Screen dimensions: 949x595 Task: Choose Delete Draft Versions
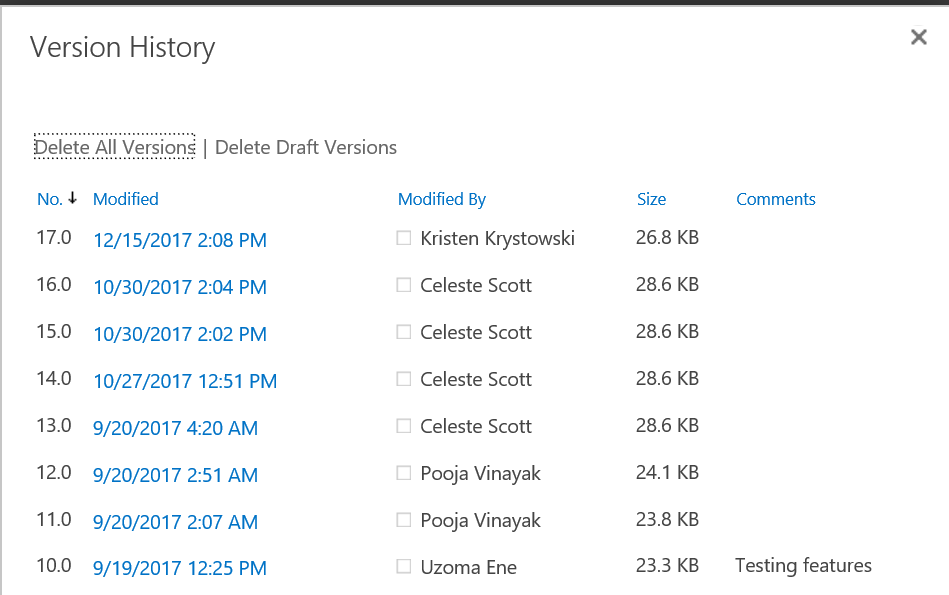point(306,147)
